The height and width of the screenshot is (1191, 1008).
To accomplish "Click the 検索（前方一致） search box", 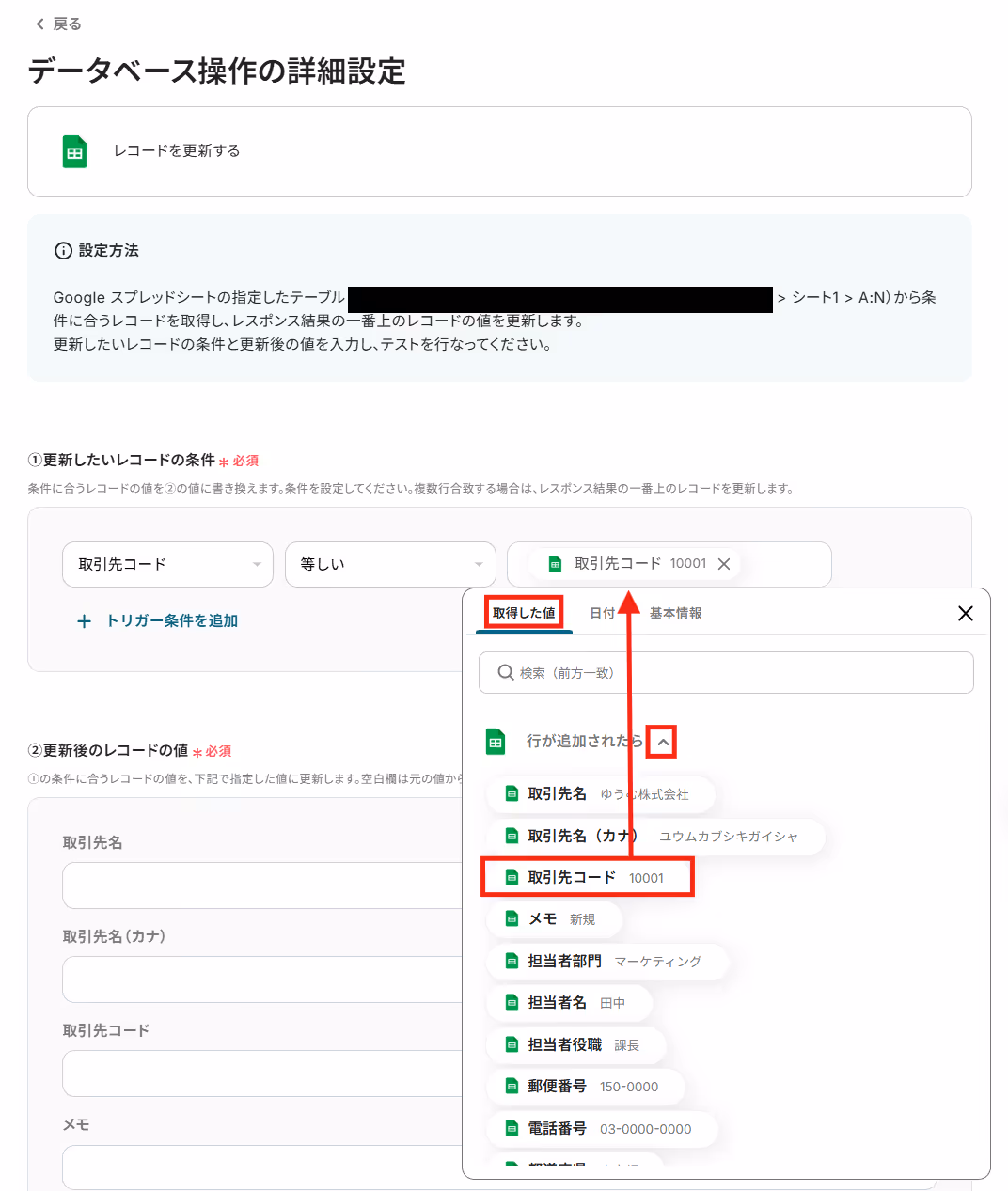I will pyautogui.click(x=726, y=672).
